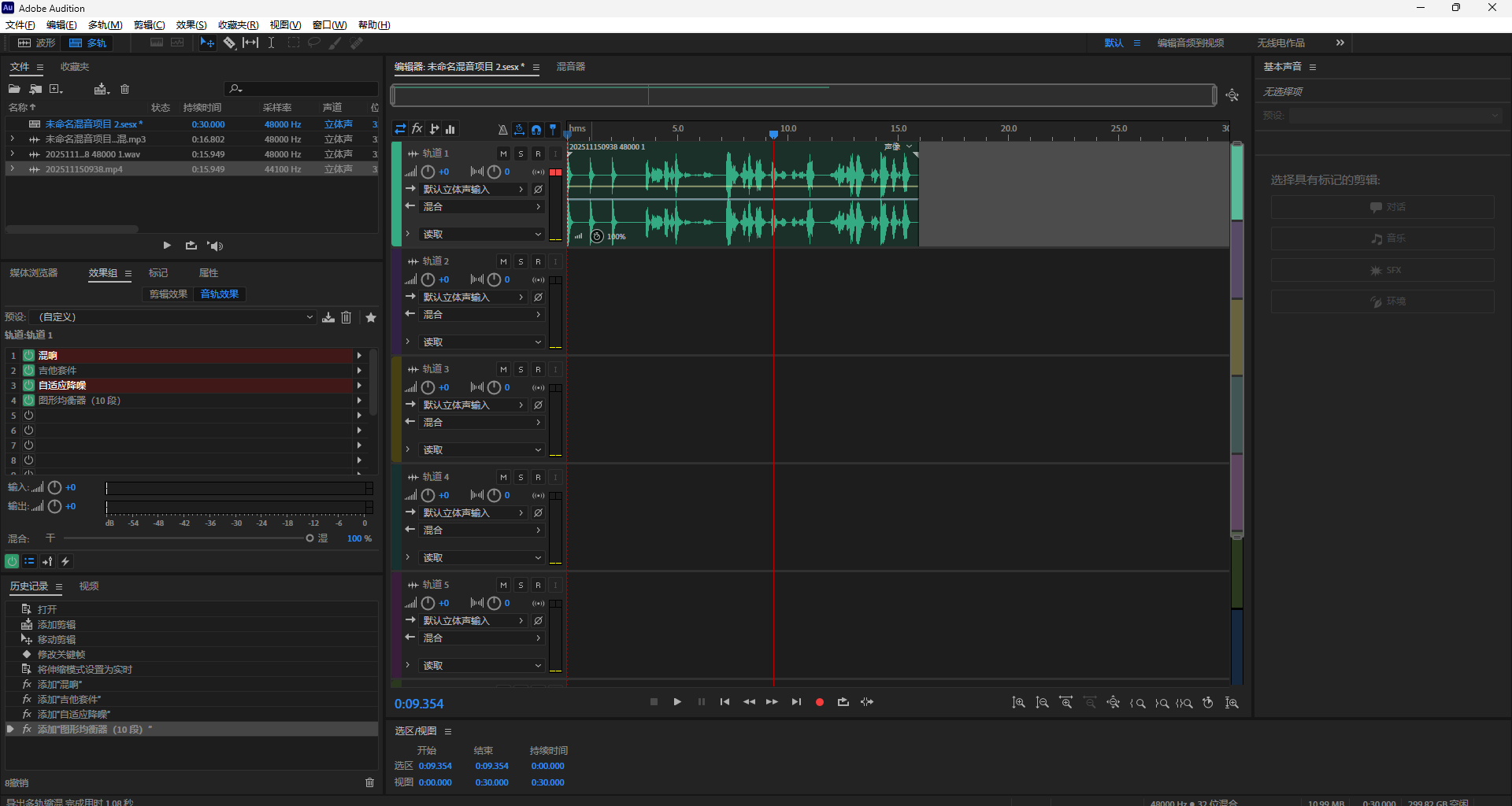1512x806 pixels.
Task: Arm track 轨道 3 for recording
Action: click(538, 369)
